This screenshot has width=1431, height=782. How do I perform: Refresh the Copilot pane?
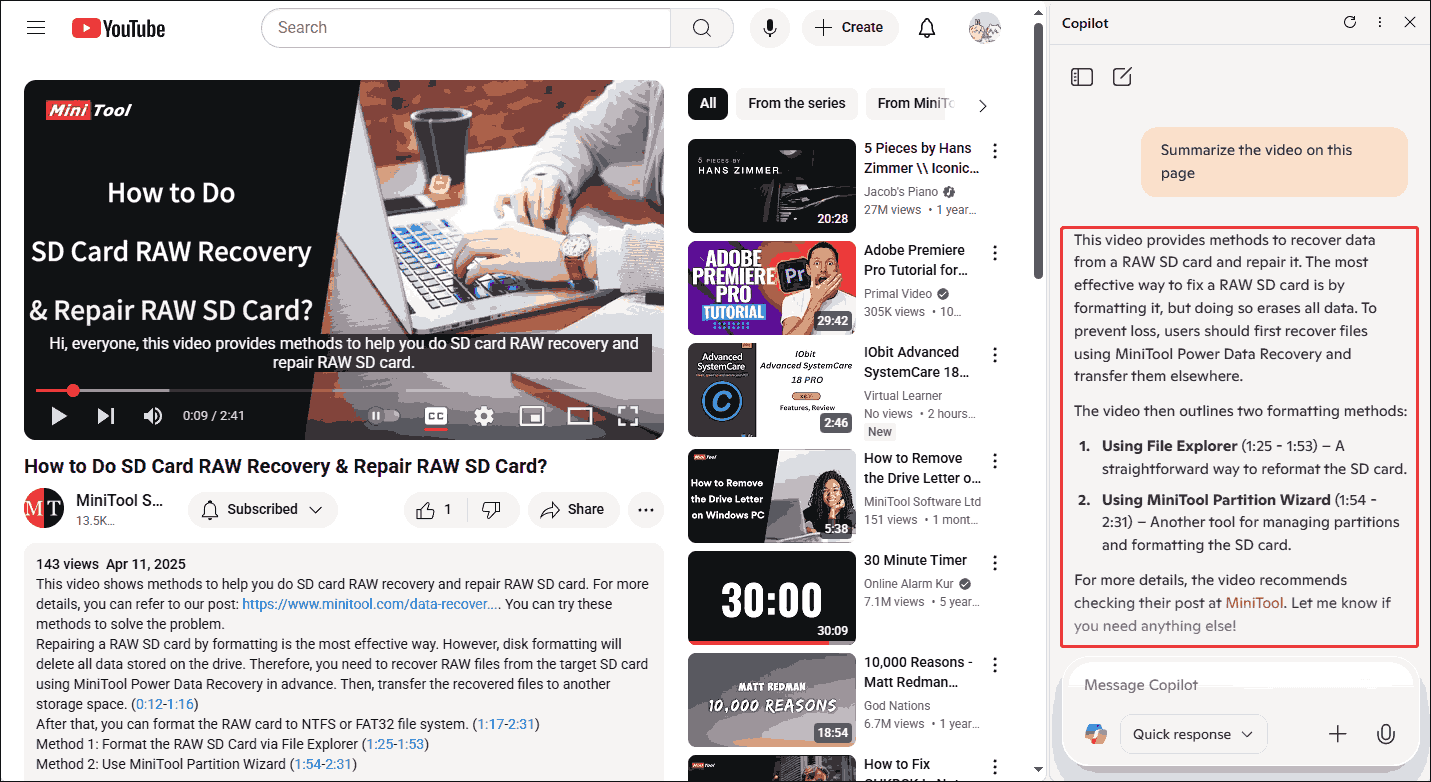[1350, 22]
